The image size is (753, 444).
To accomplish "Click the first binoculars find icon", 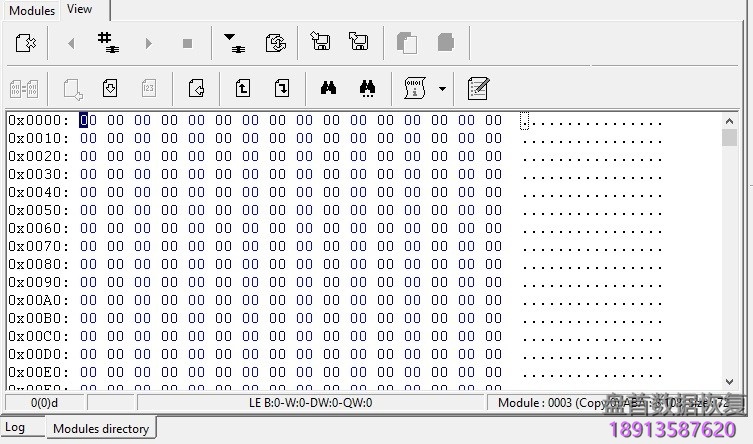I will 327,88.
